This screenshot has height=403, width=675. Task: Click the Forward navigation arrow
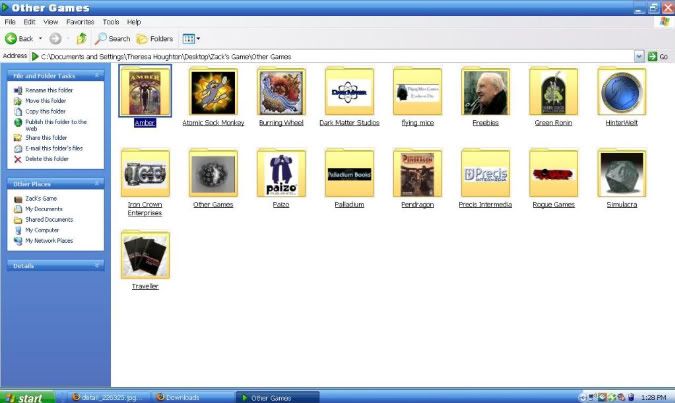pyautogui.click(x=55, y=39)
